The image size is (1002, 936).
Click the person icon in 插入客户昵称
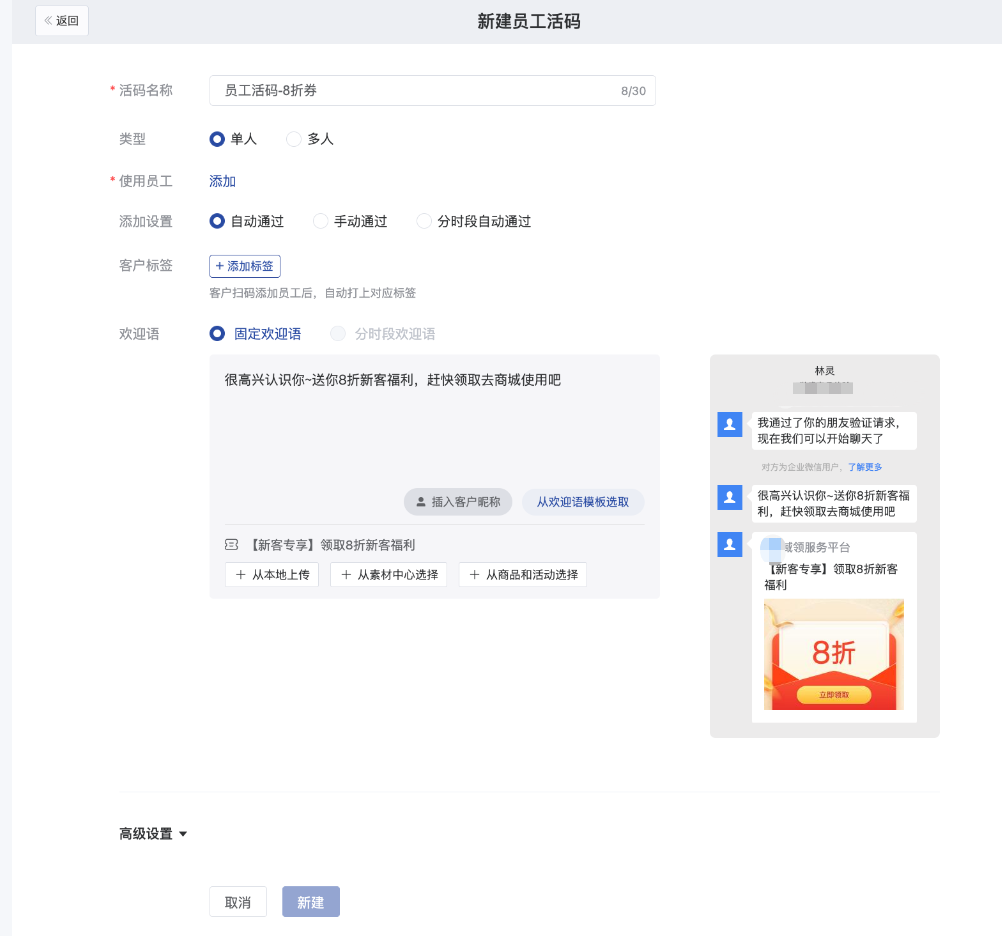click(x=420, y=502)
